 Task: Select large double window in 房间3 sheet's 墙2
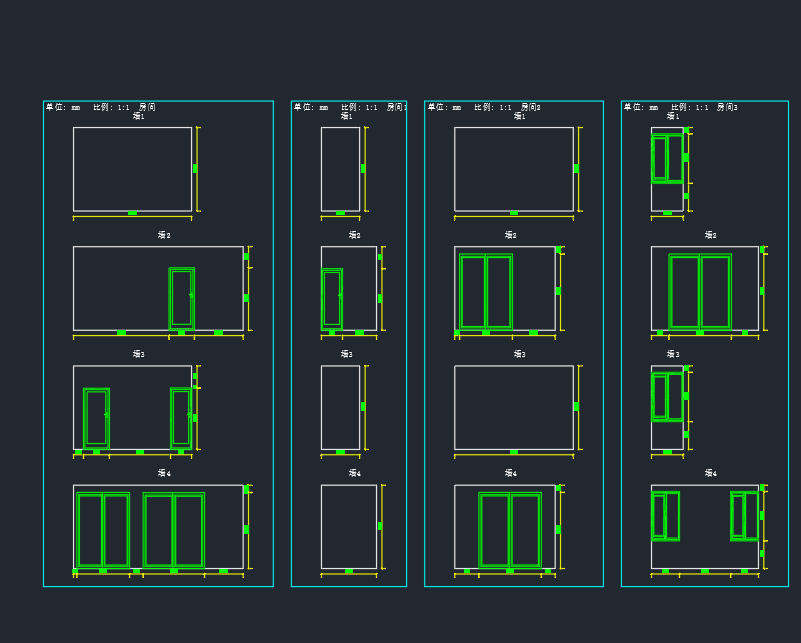coord(700,291)
